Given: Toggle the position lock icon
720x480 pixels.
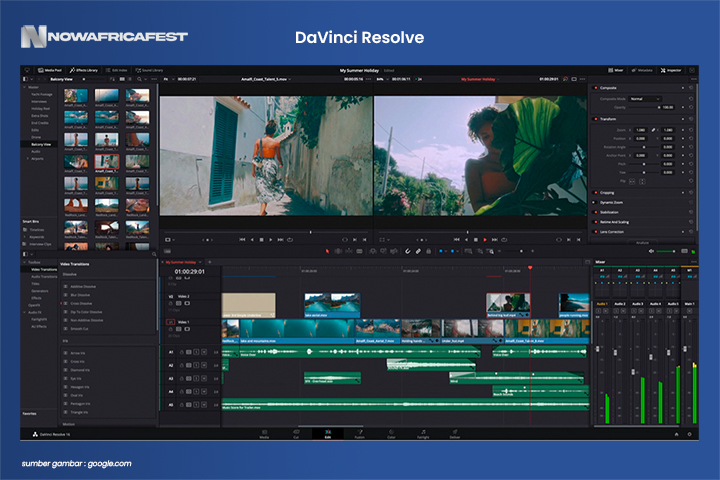Looking at the screenshot, I should [x=428, y=251].
